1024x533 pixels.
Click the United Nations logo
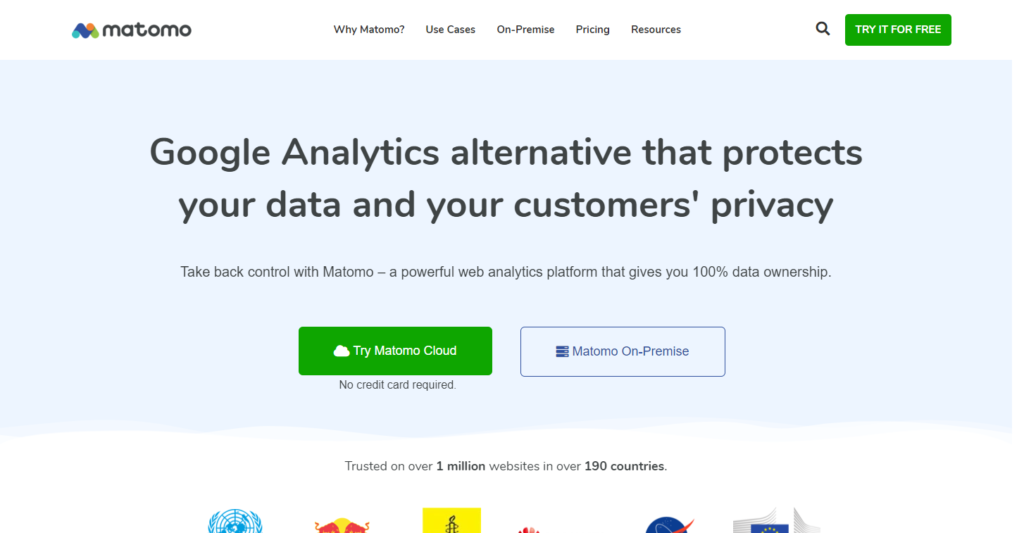point(235,522)
